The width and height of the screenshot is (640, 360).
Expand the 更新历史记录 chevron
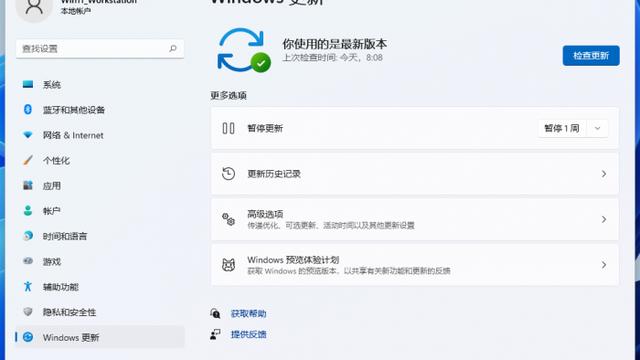604,174
